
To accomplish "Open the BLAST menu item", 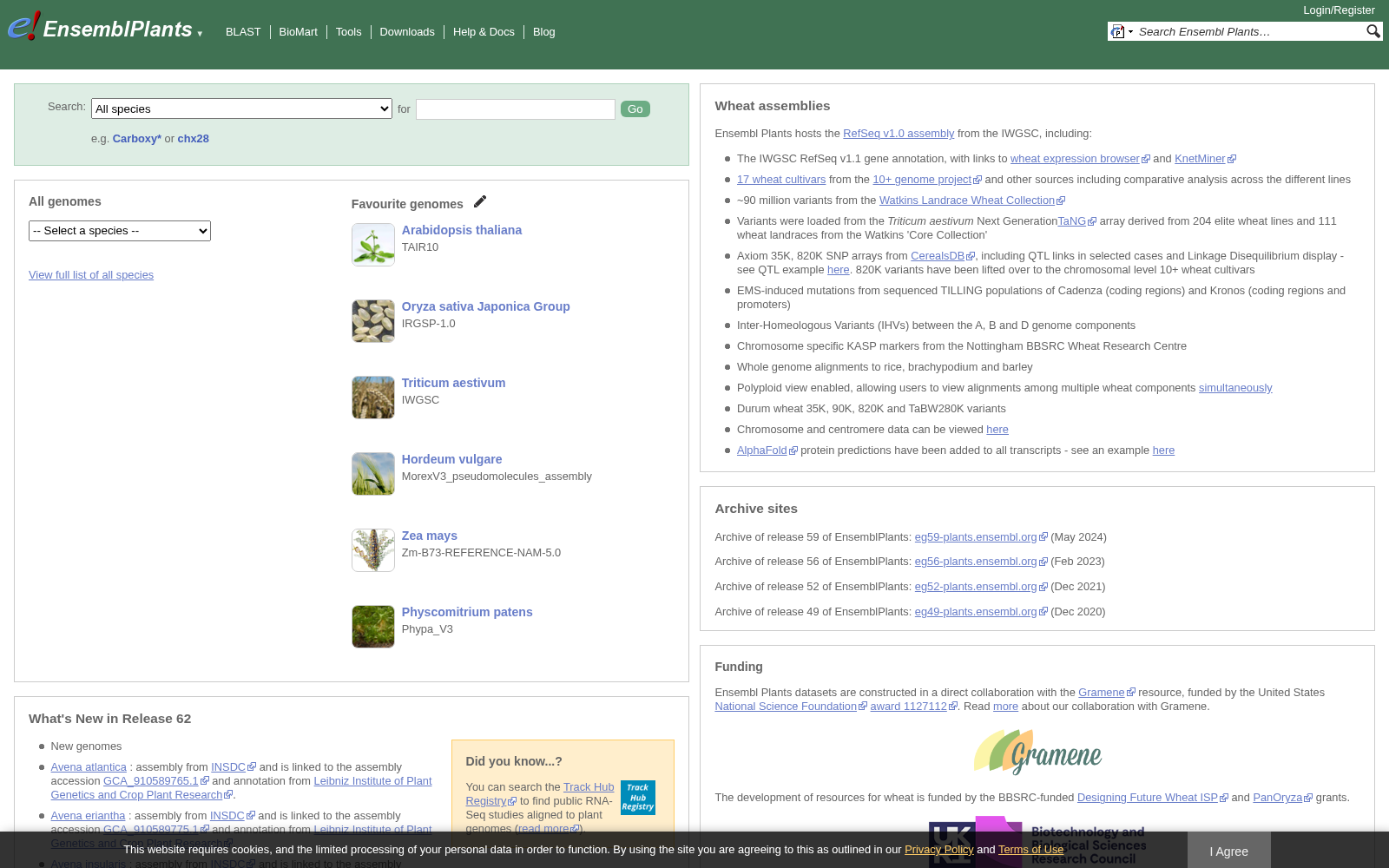I will coord(243,32).
